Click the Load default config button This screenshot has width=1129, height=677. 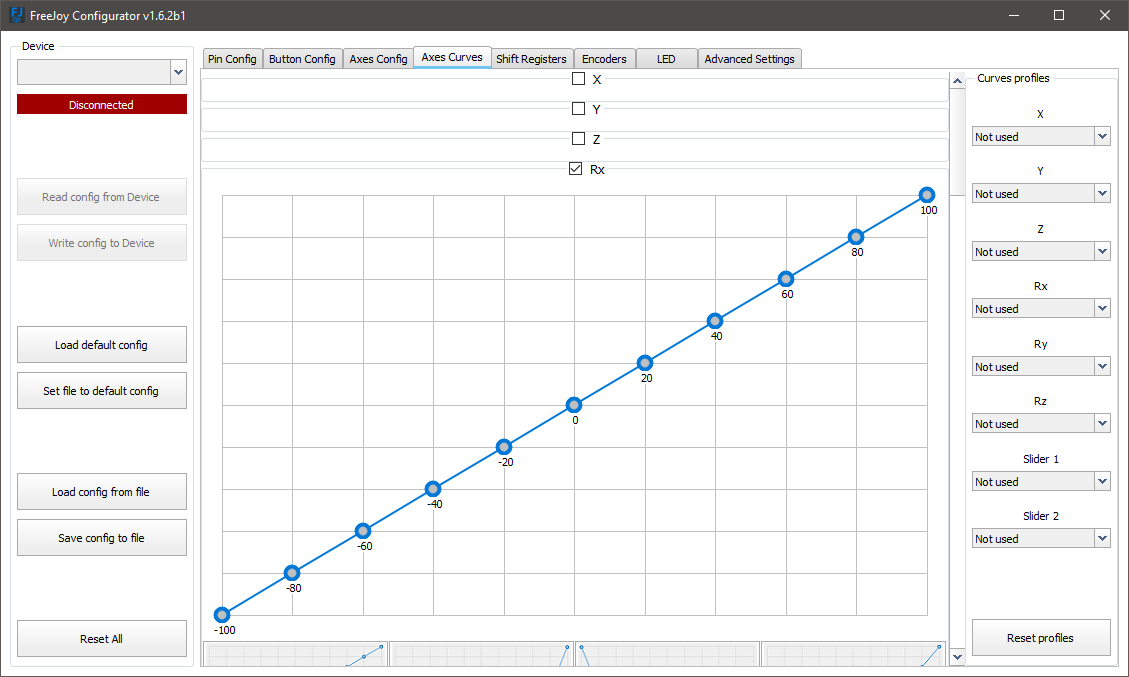point(102,345)
